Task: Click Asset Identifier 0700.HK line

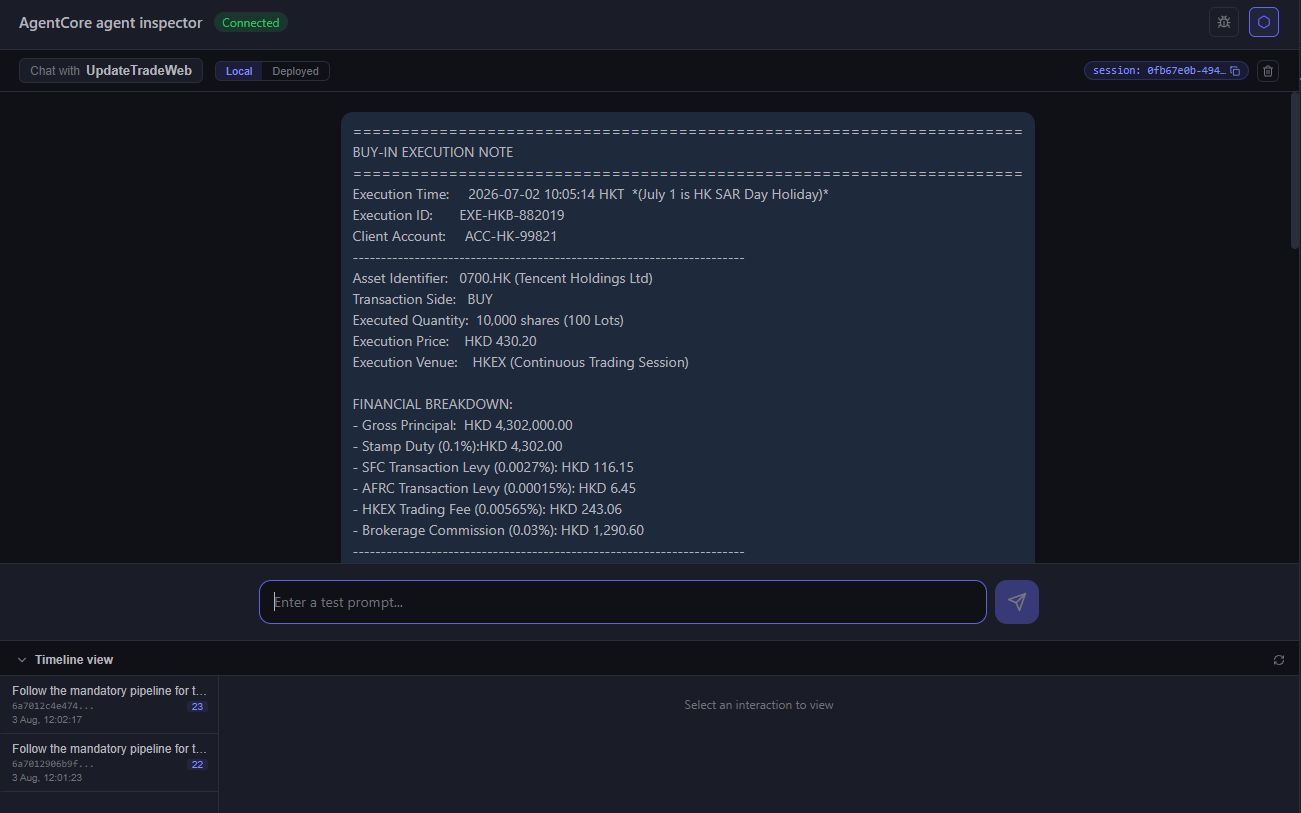Action: tap(503, 278)
